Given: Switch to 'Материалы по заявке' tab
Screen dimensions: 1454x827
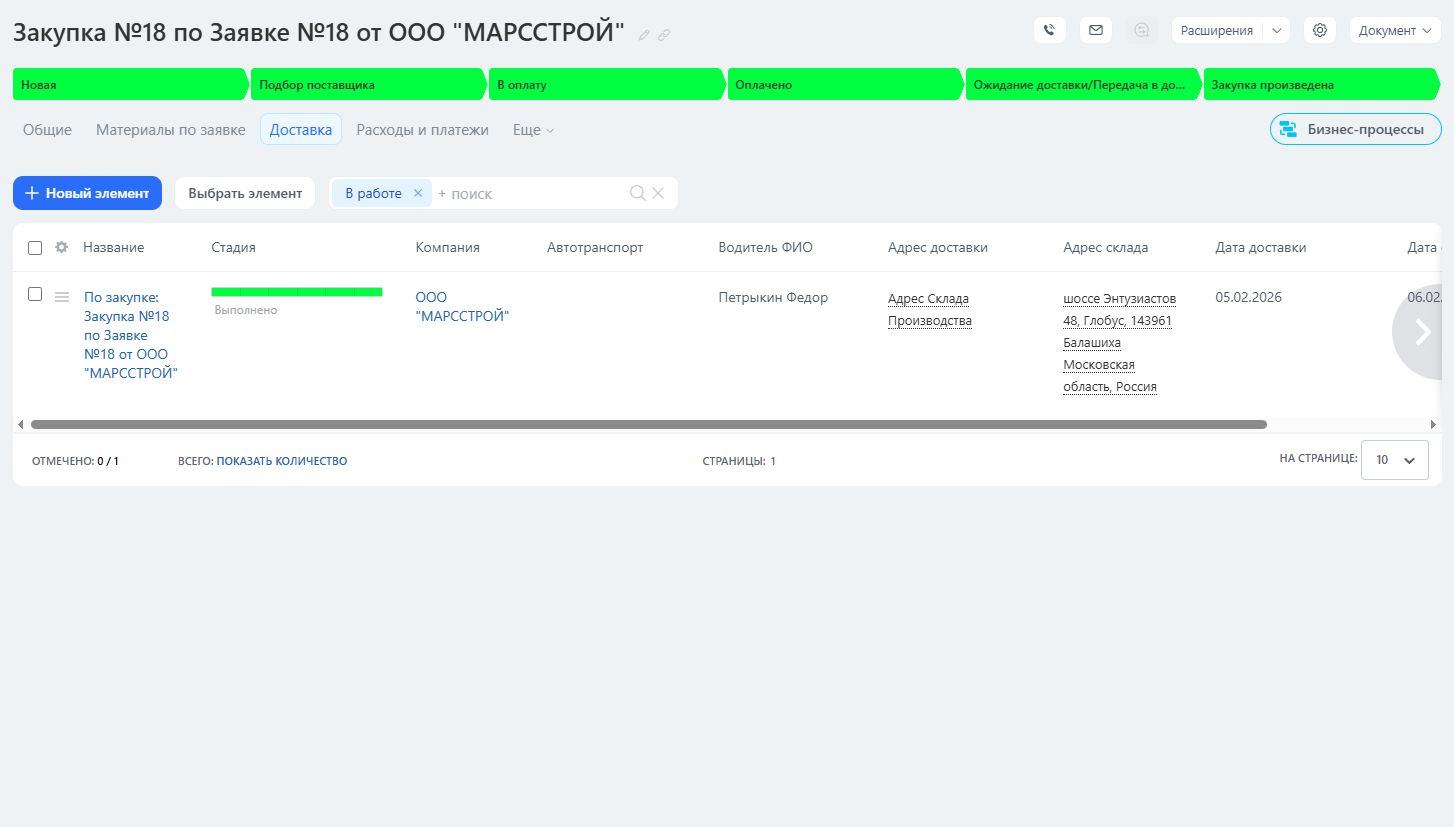Looking at the screenshot, I should [x=170, y=130].
